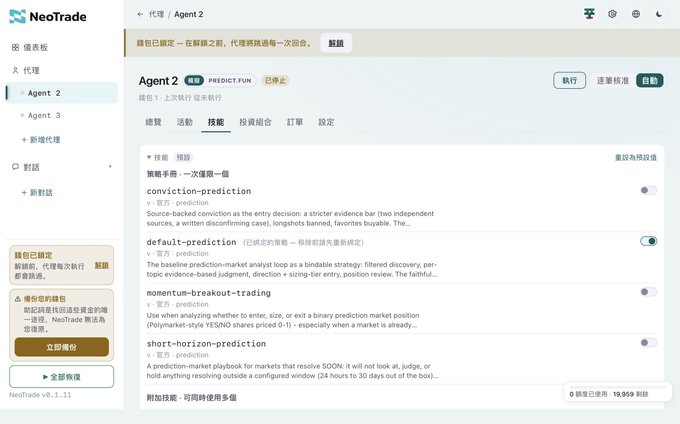The width and height of the screenshot is (680, 424).
Task: Click 重設為預設值 link
Action: [636, 157]
